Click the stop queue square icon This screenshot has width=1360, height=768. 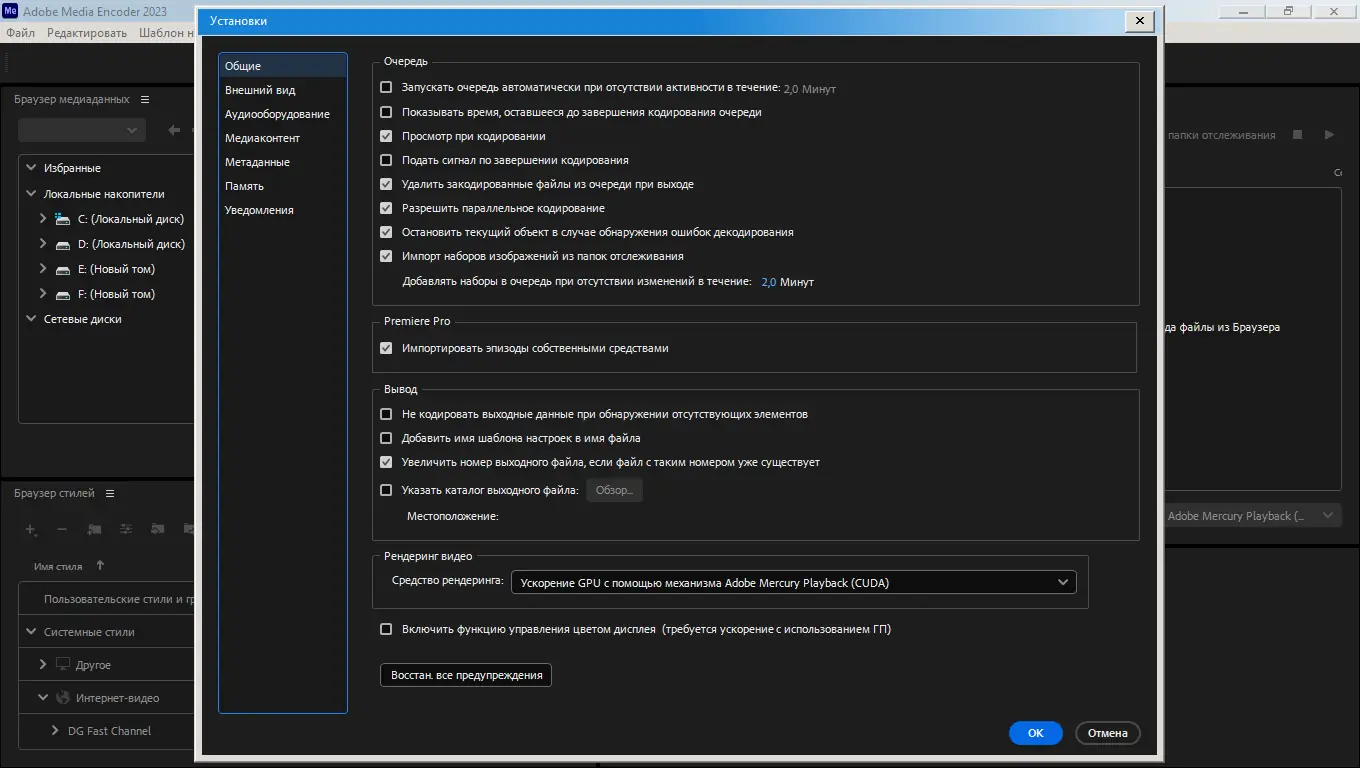click(x=1298, y=135)
